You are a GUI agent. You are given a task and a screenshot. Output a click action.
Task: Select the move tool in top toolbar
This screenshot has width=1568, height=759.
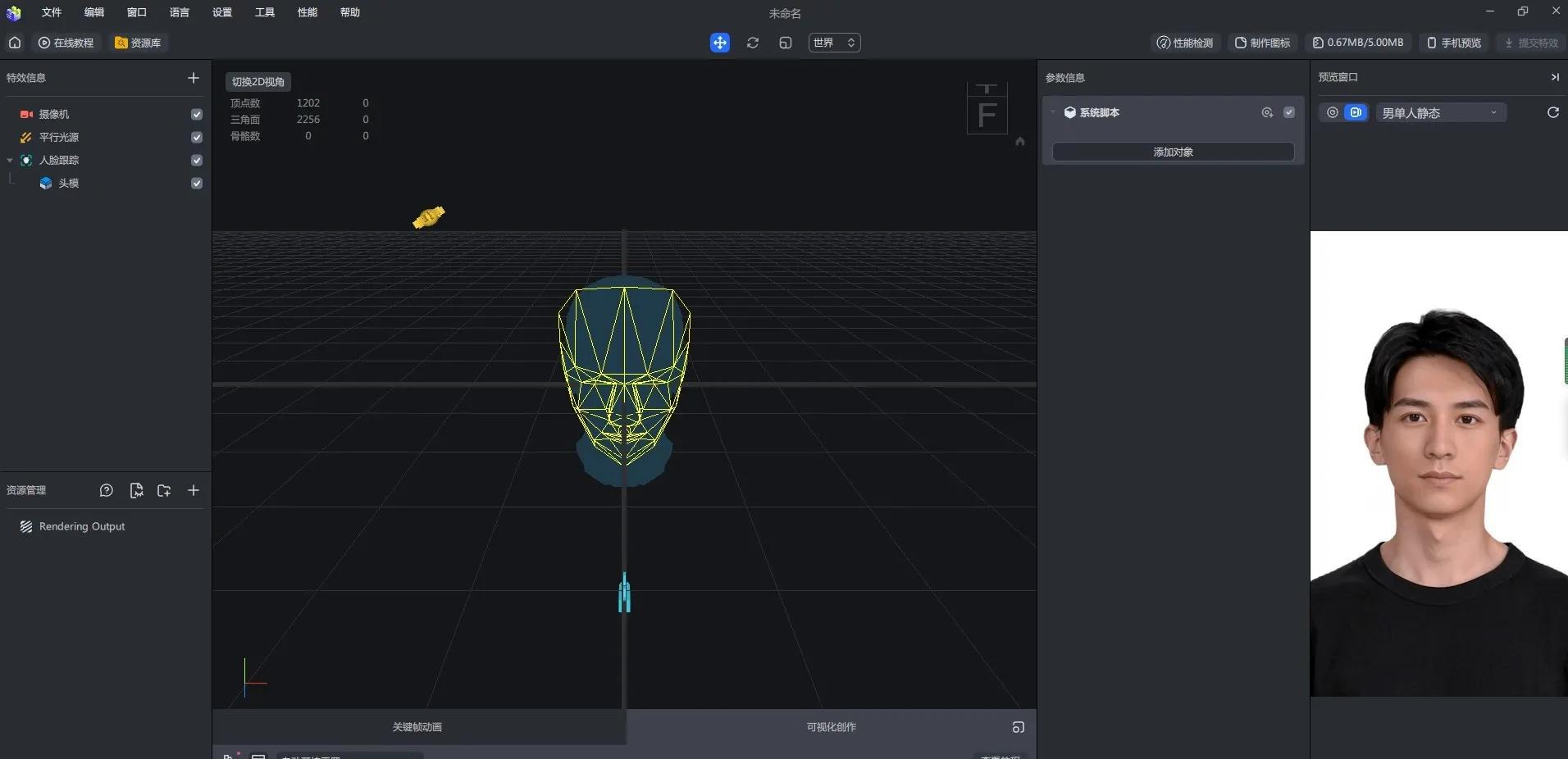[719, 43]
